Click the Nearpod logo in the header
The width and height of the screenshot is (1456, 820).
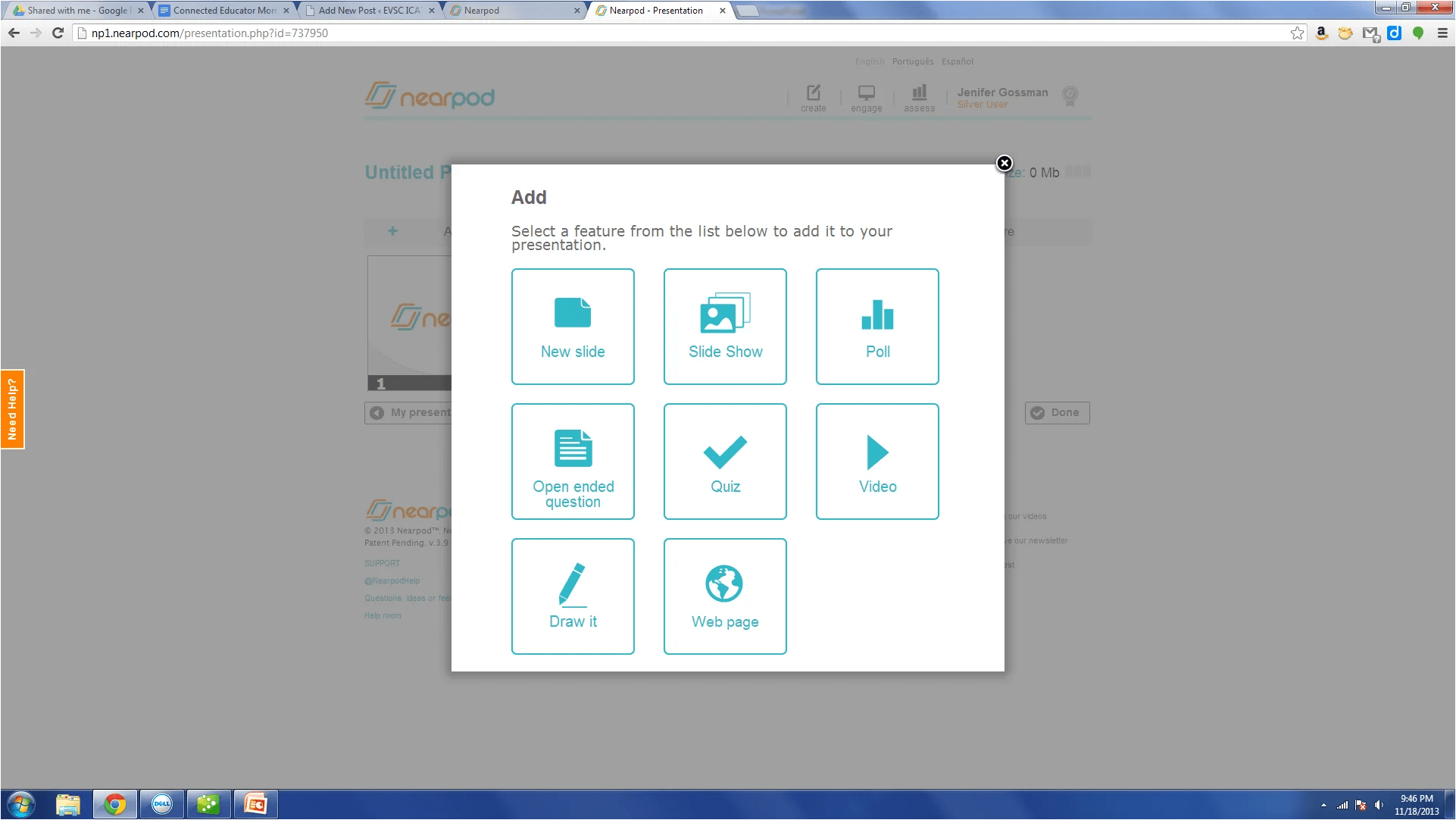(430, 96)
